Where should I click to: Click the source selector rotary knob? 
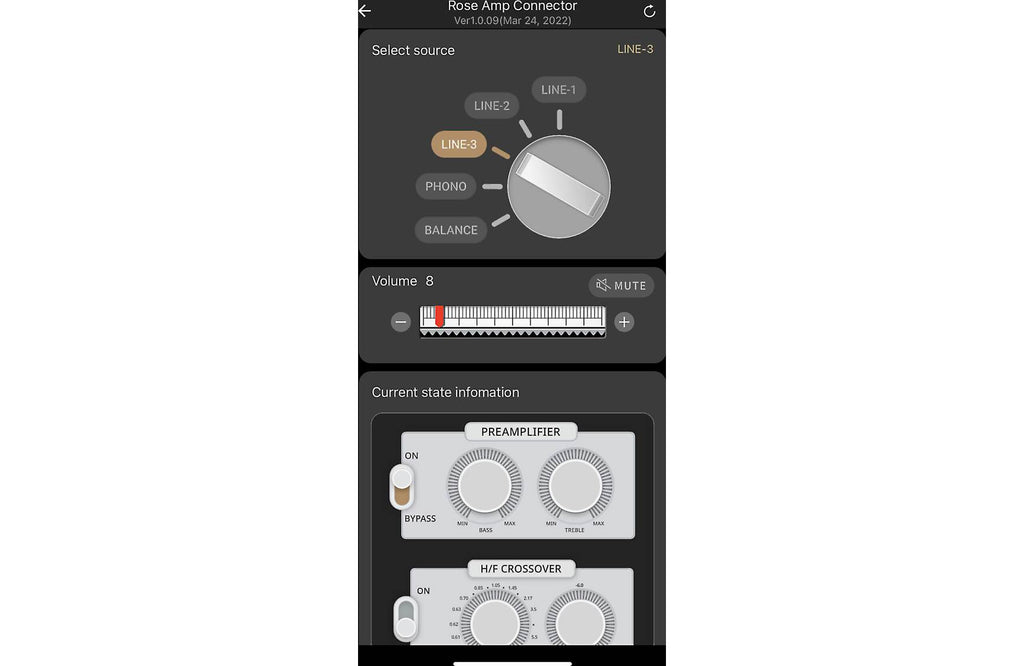coord(559,187)
